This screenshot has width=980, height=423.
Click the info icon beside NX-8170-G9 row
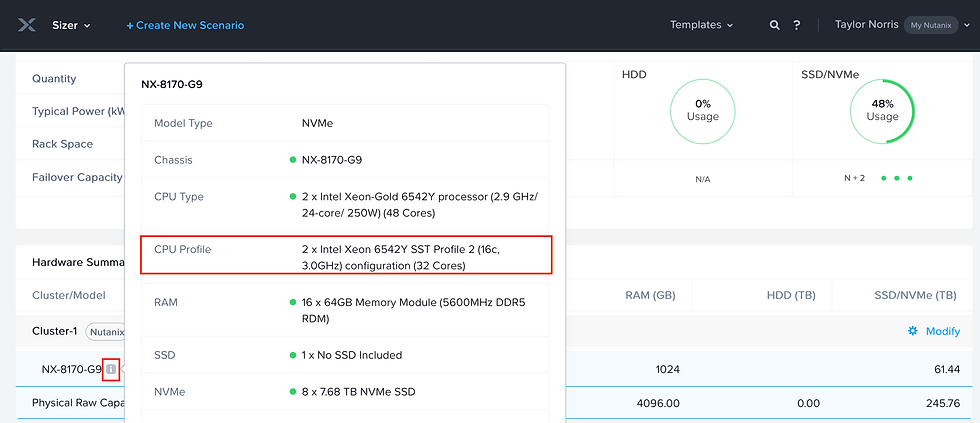[x=111, y=369]
